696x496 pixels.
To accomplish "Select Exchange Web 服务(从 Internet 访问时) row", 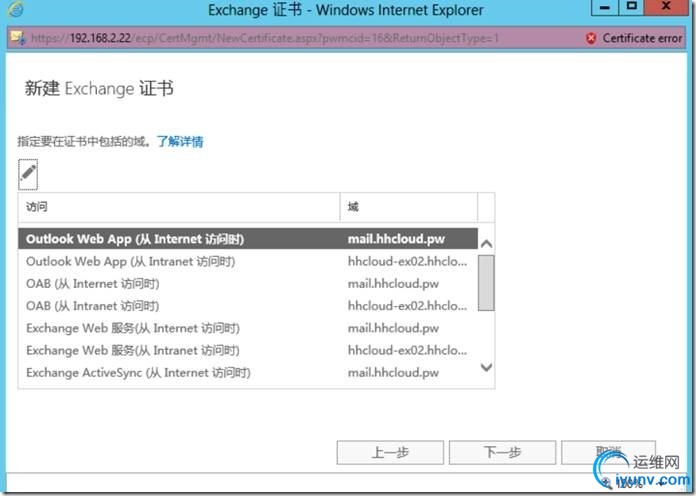I will point(248,328).
